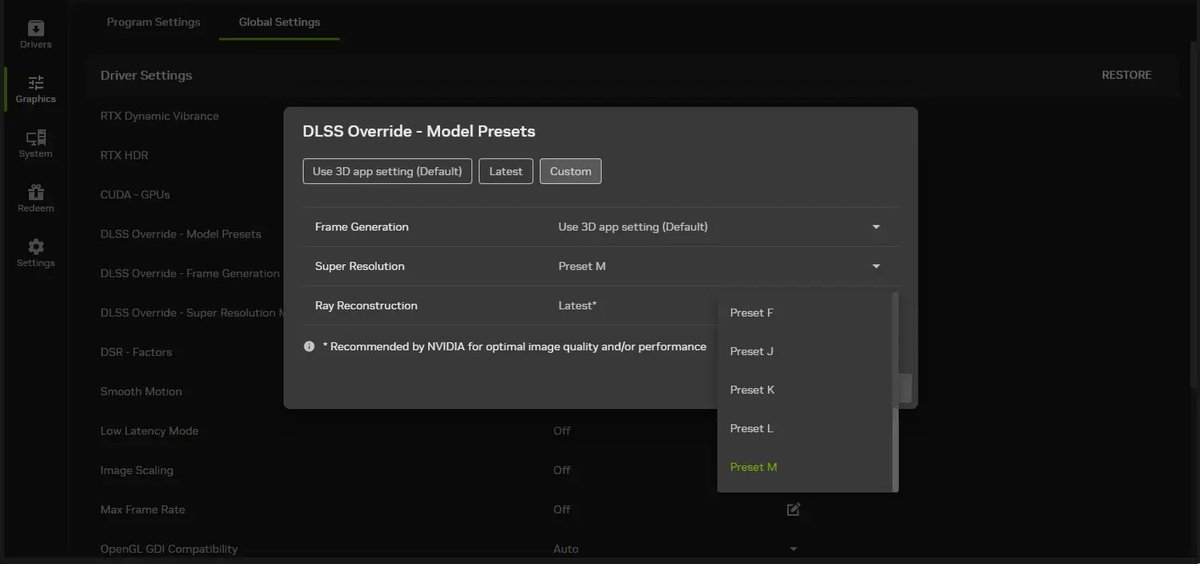Open the Drivers section in the sidebar

pyautogui.click(x=36, y=34)
